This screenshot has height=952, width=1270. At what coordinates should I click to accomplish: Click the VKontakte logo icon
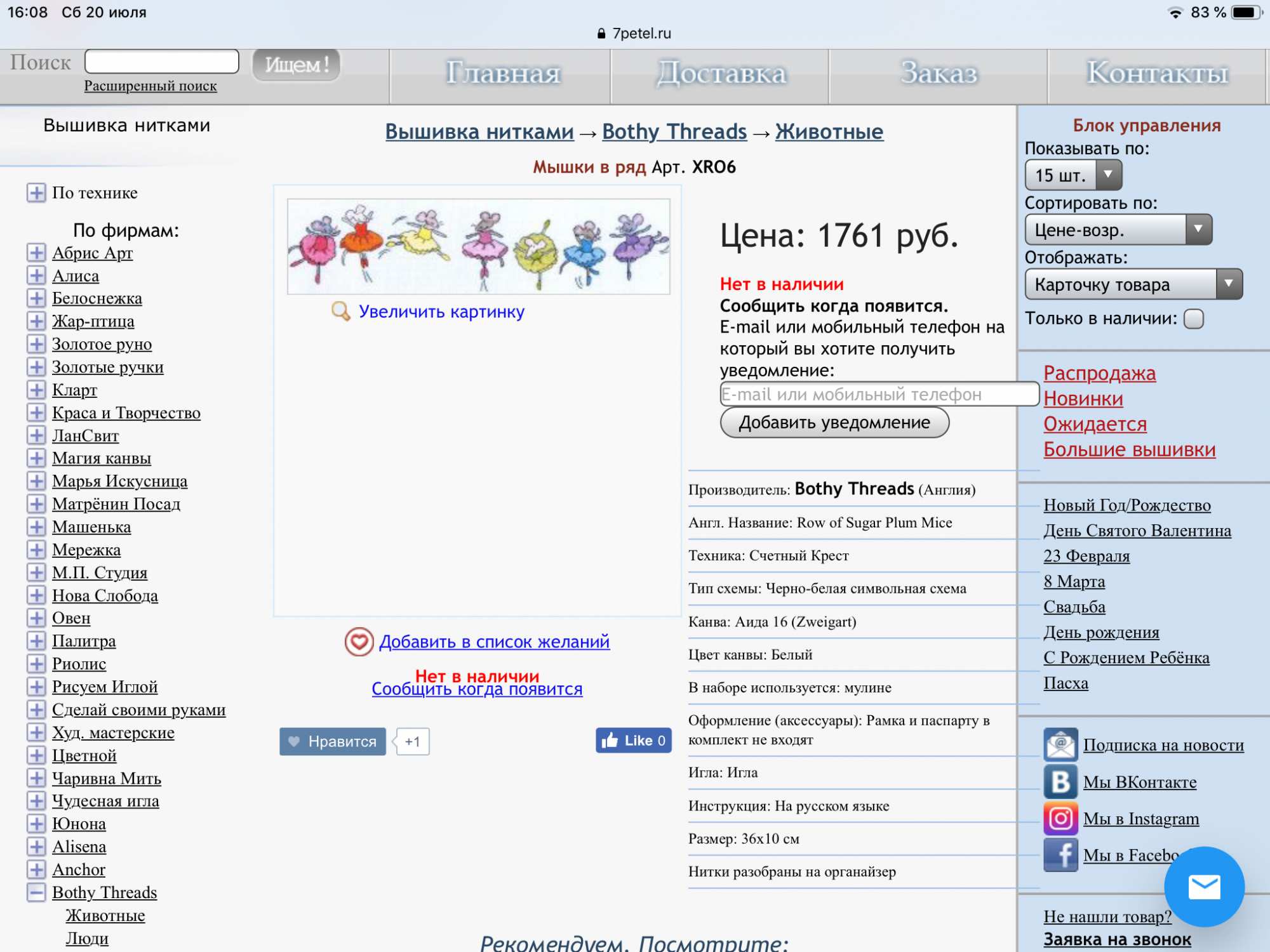click(x=1060, y=782)
